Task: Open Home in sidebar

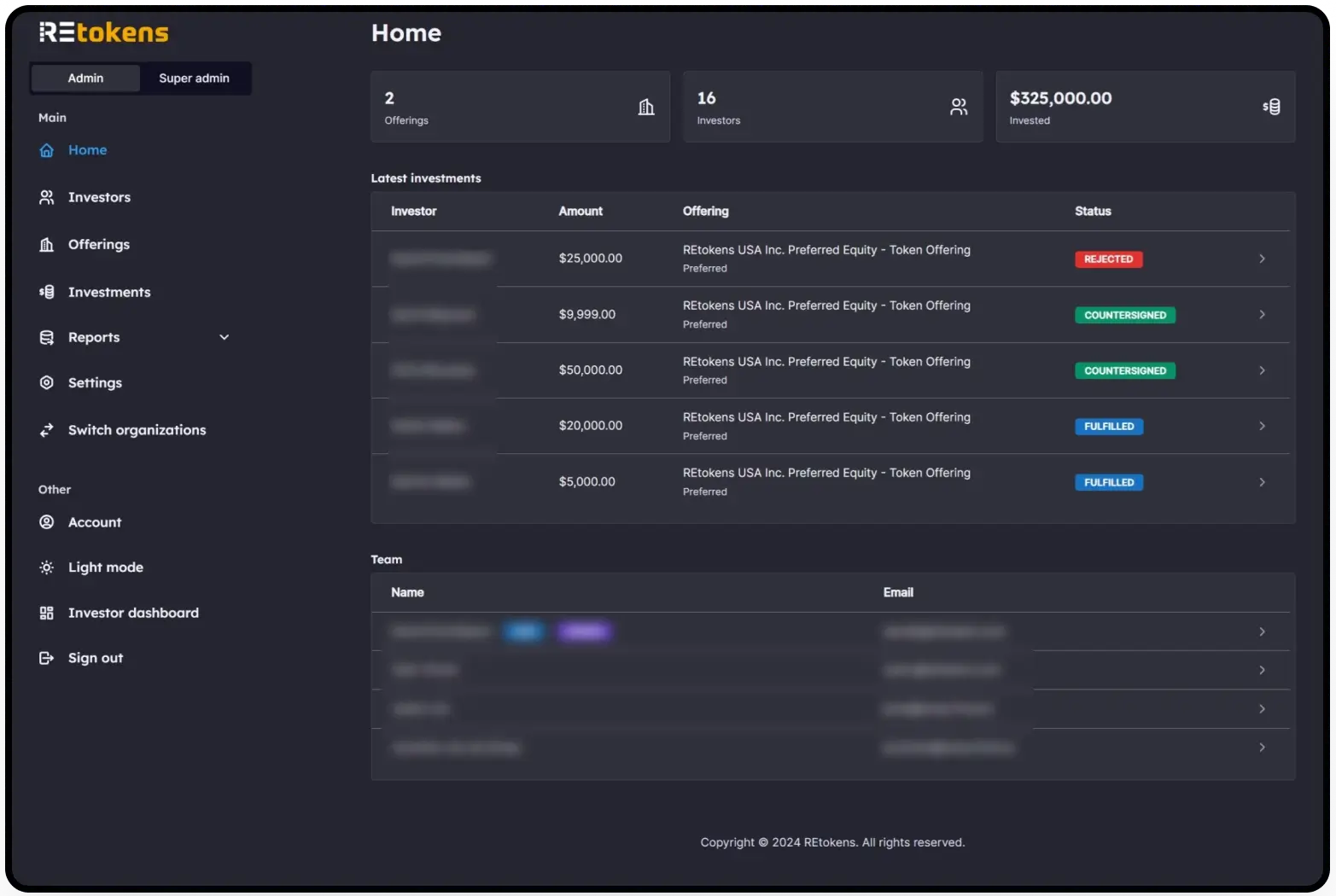Action: click(x=87, y=150)
